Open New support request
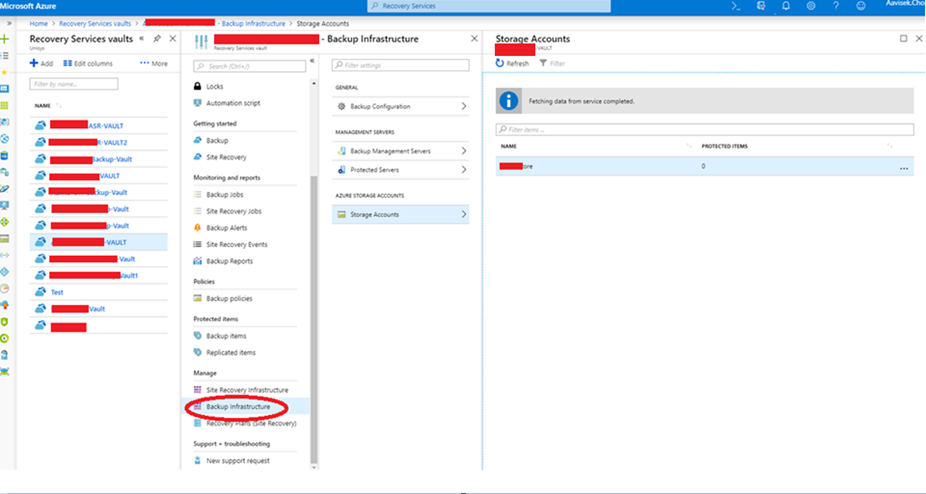The height and width of the screenshot is (494, 926). coord(237,460)
